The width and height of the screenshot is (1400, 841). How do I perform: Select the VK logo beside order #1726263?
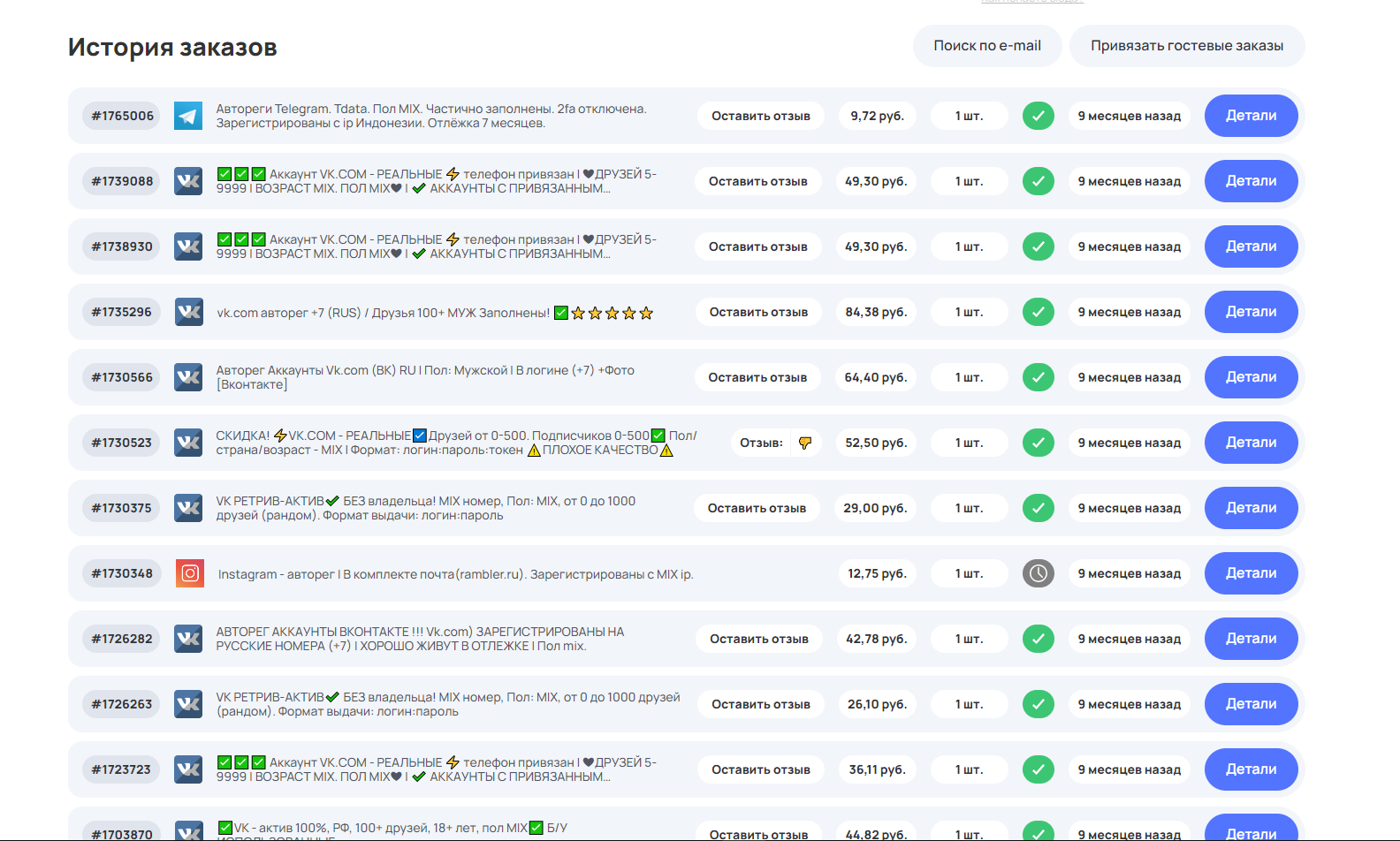[188, 704]
